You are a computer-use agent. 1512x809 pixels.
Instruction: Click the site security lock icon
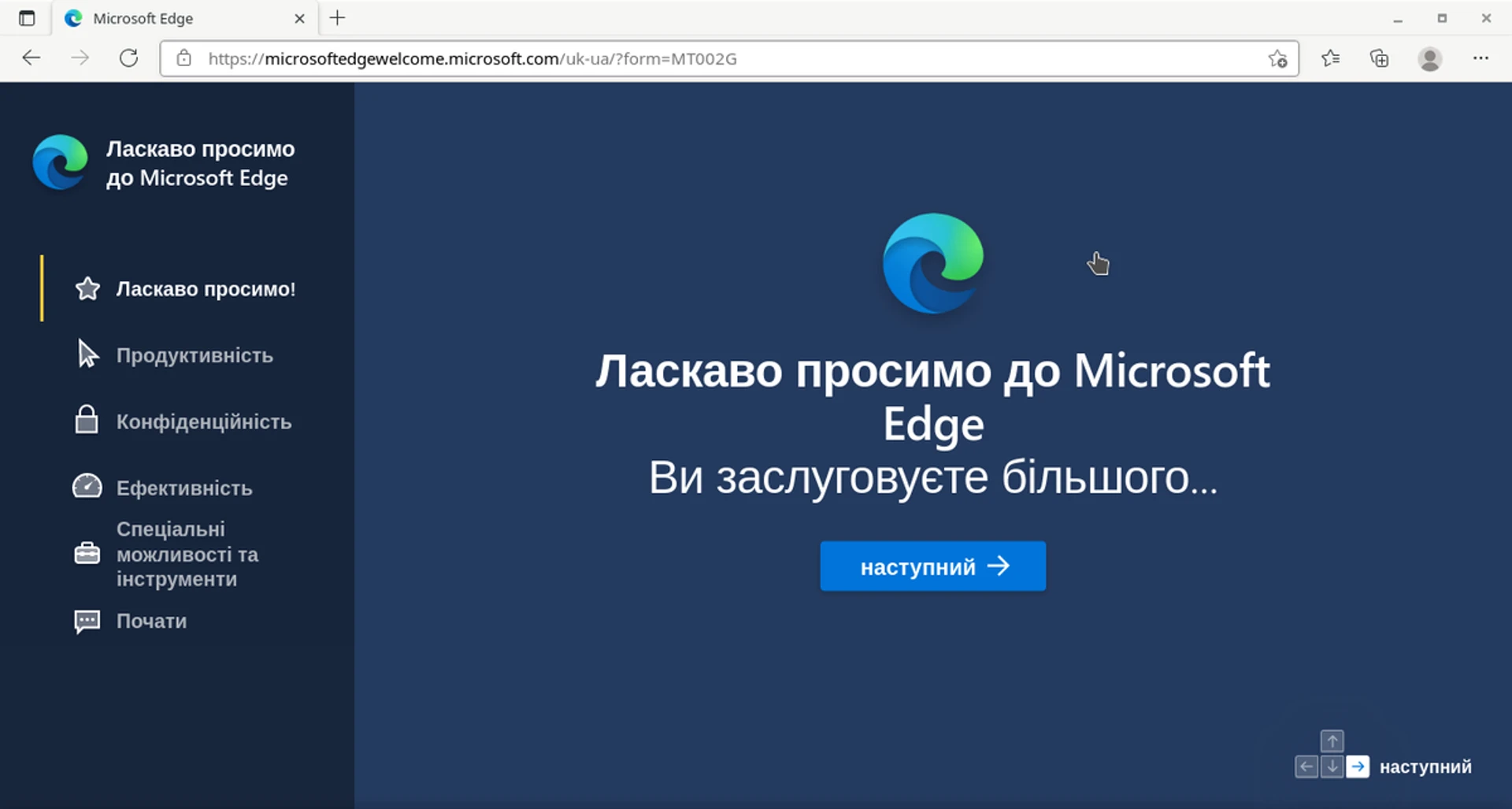tap(184, 58)
